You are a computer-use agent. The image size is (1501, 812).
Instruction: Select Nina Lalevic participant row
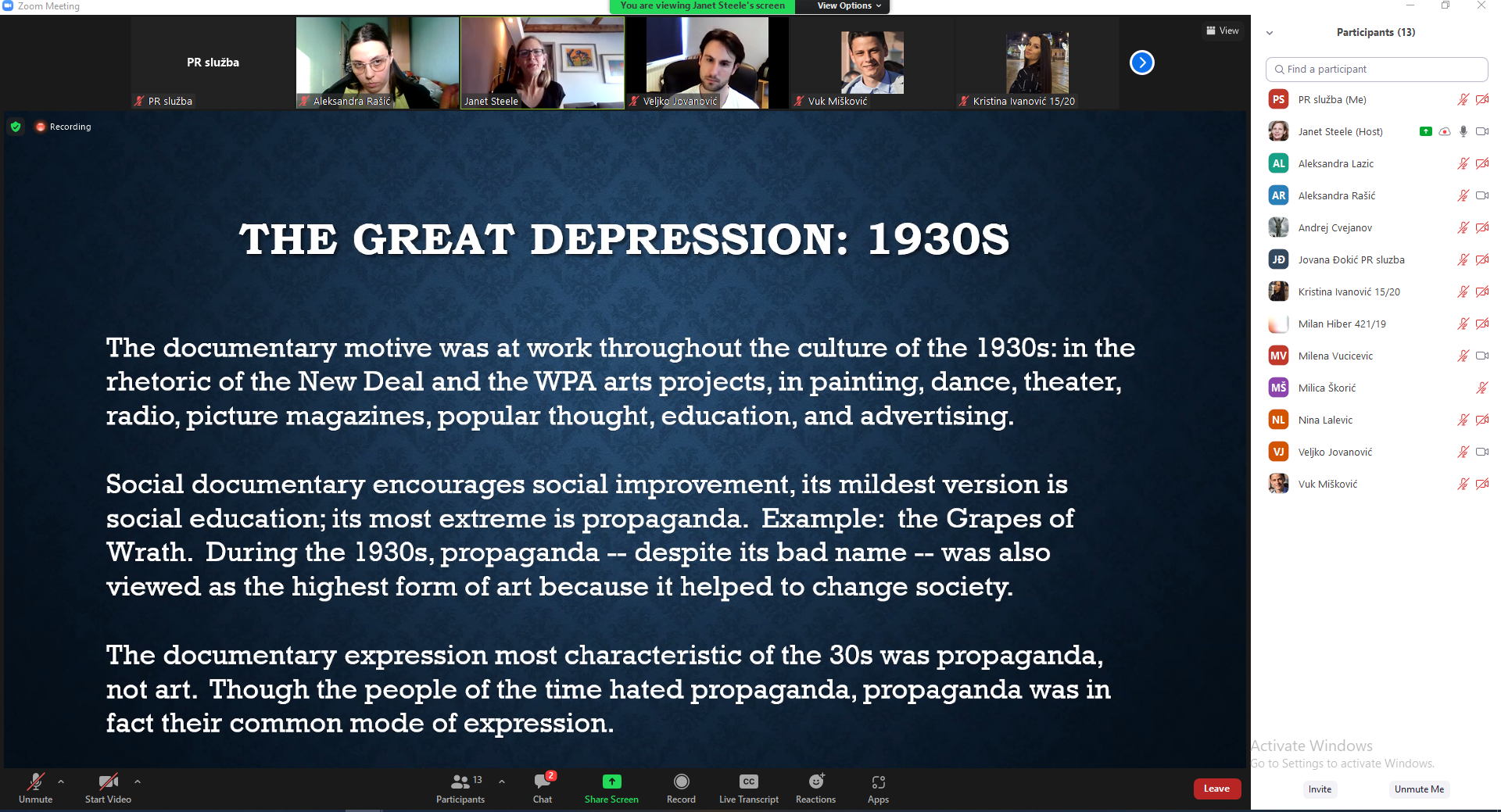pos(1376,420)
